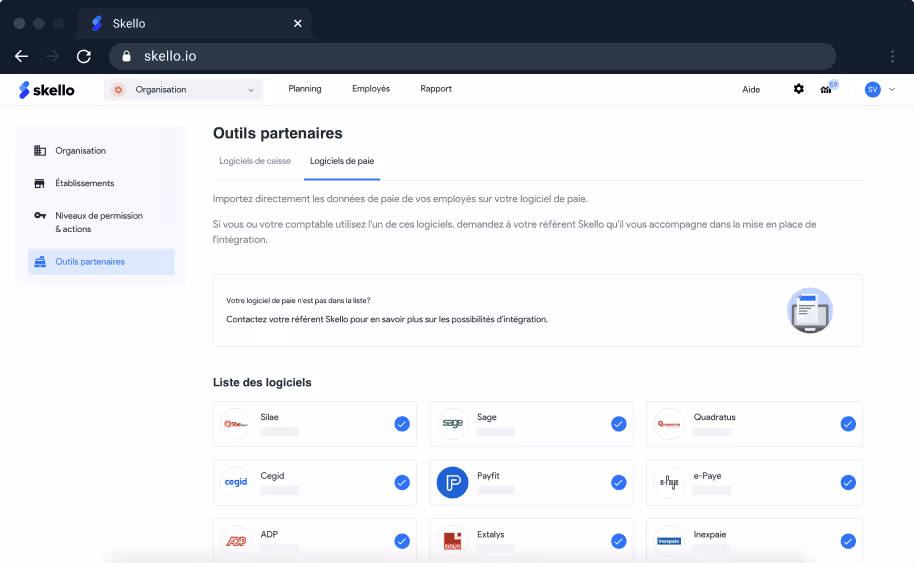The image size is (914, 563).
Task: Open Niveaux de permission & actions
Action: (x=101, y=222)
